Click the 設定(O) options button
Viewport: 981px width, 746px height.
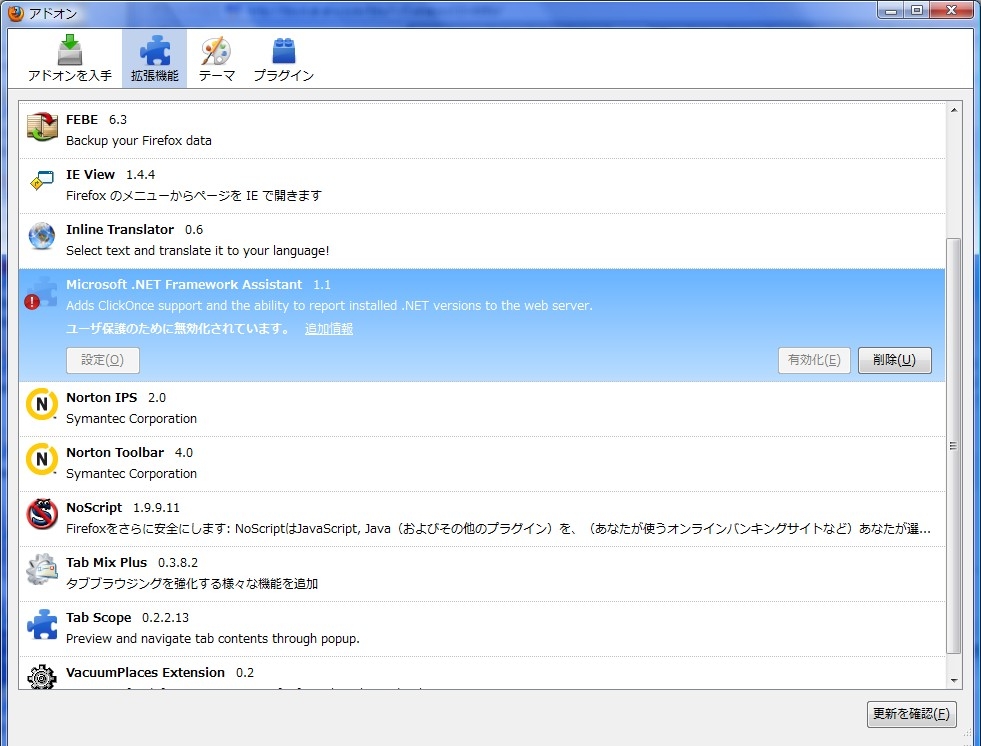[x=103, y=360]
